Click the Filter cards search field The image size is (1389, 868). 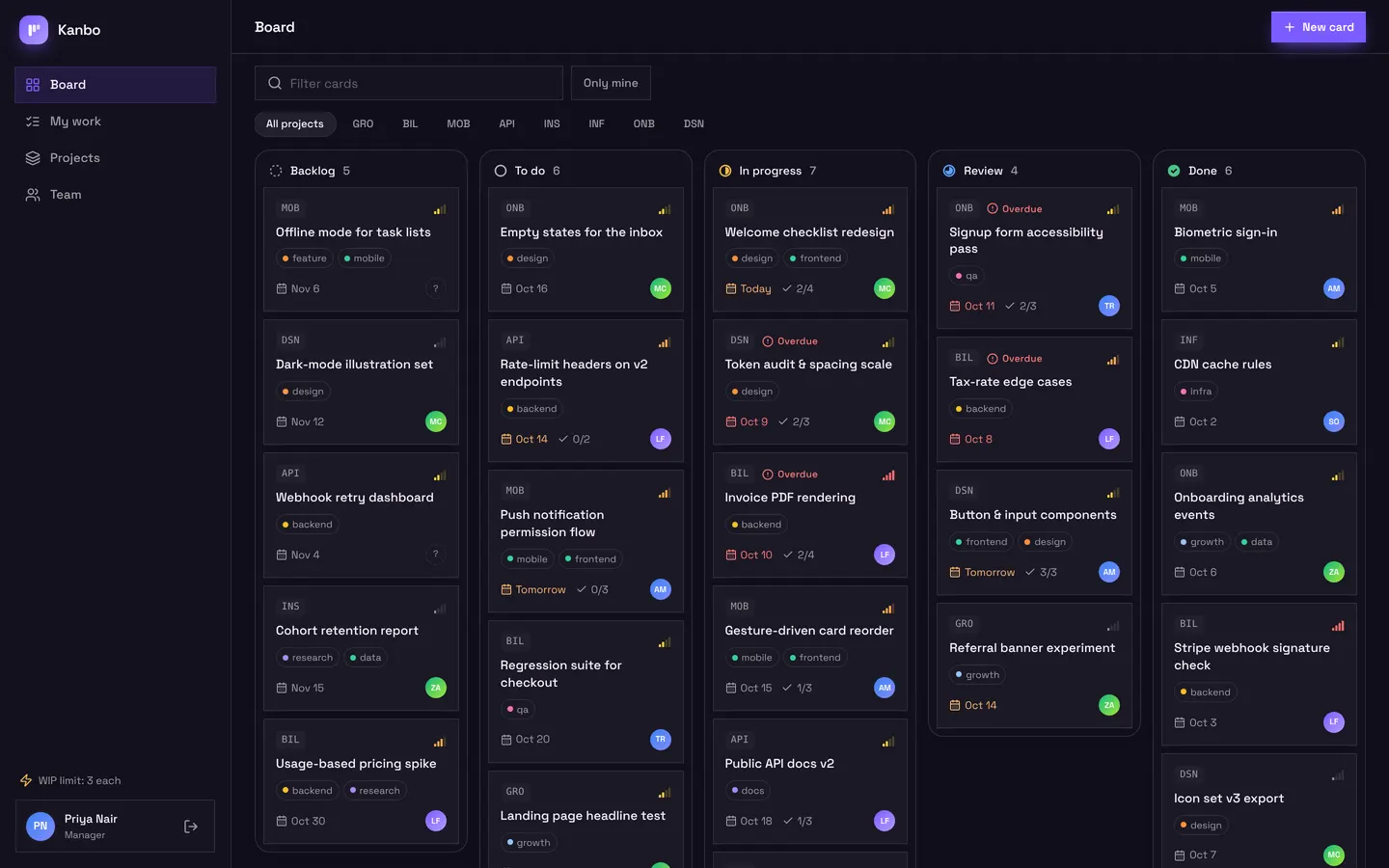(409, 83)
